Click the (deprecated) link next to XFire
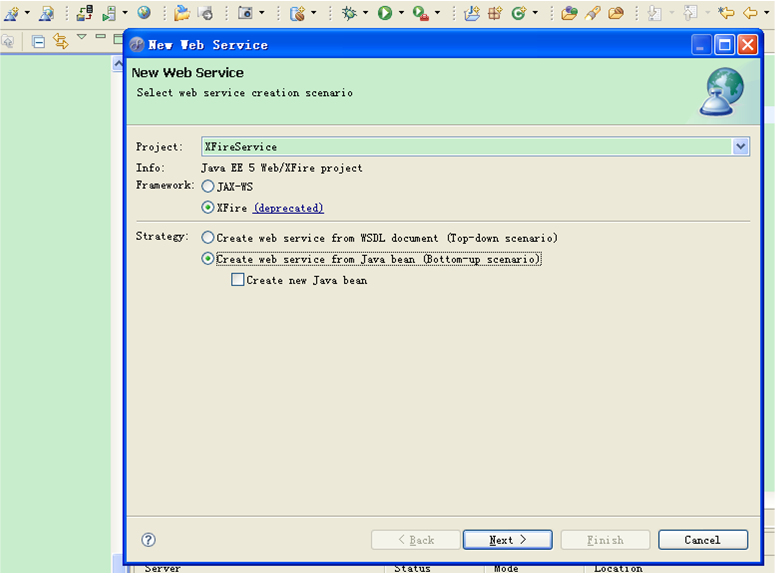The height and width of the screenshot is (573, 775). [289, 208]
